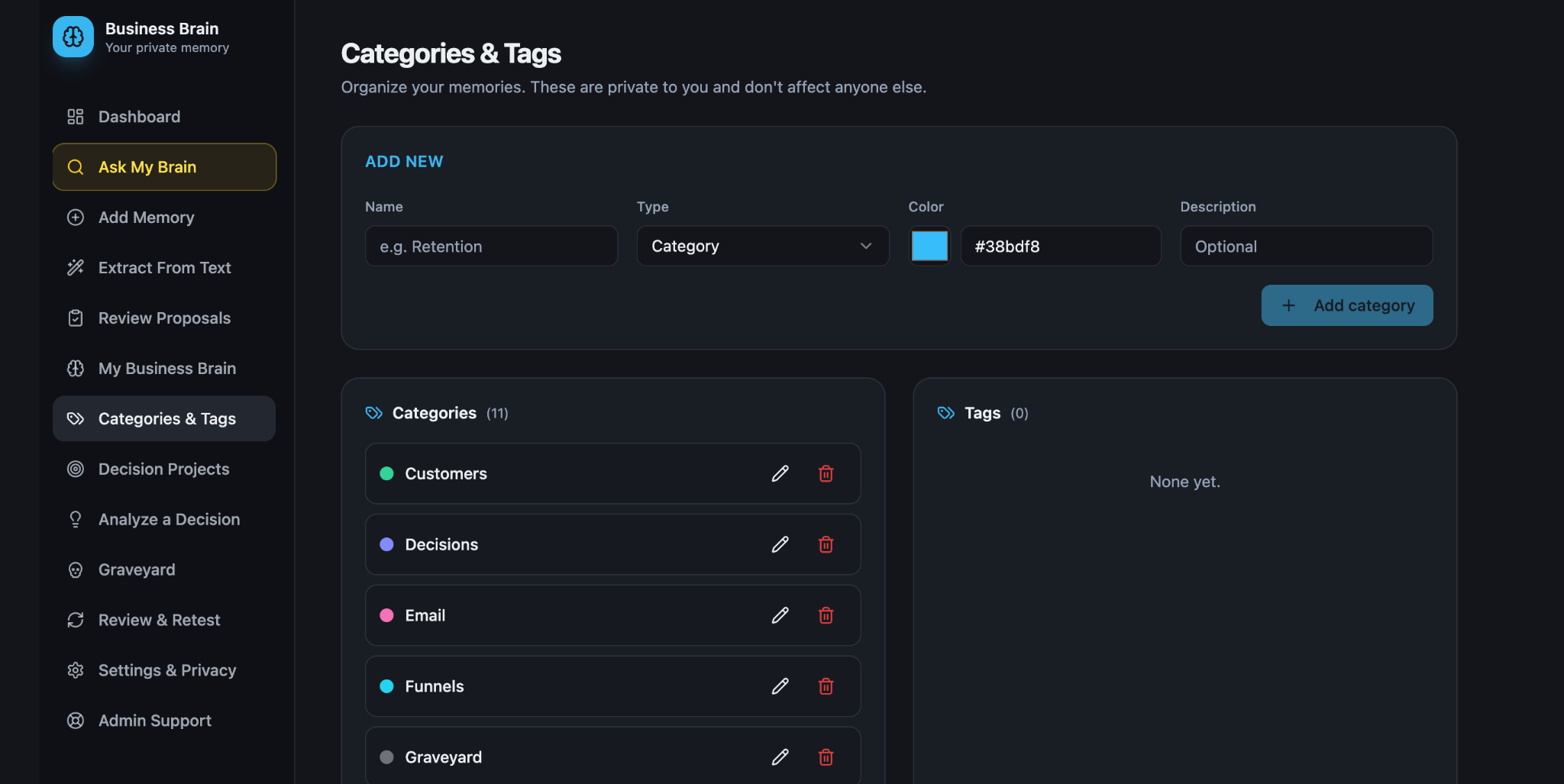Edit the Funnels category
Viewport: 1564px width, 784px height.
(780, 686)
